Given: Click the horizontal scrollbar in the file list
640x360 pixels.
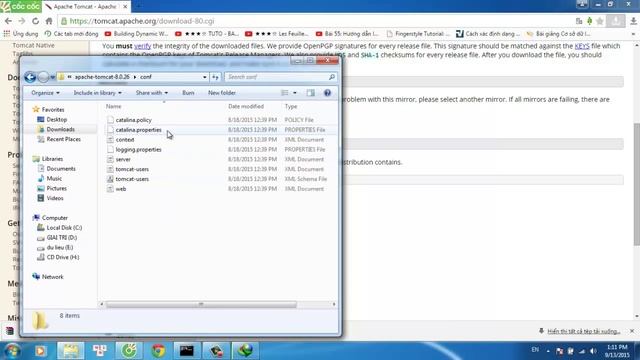Looking at the screenshot, I should point(201,304).
